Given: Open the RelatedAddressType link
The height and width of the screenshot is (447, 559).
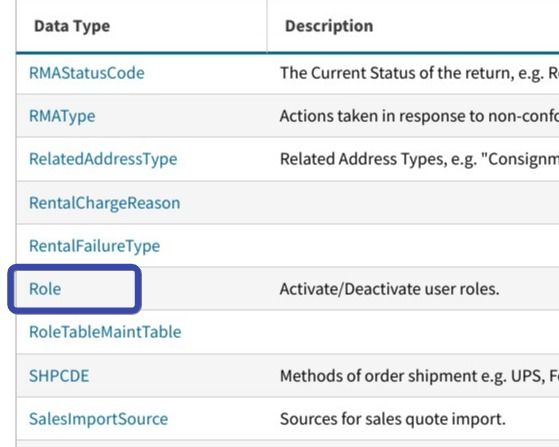Looking at the screenshot, I should coord(103,159).
